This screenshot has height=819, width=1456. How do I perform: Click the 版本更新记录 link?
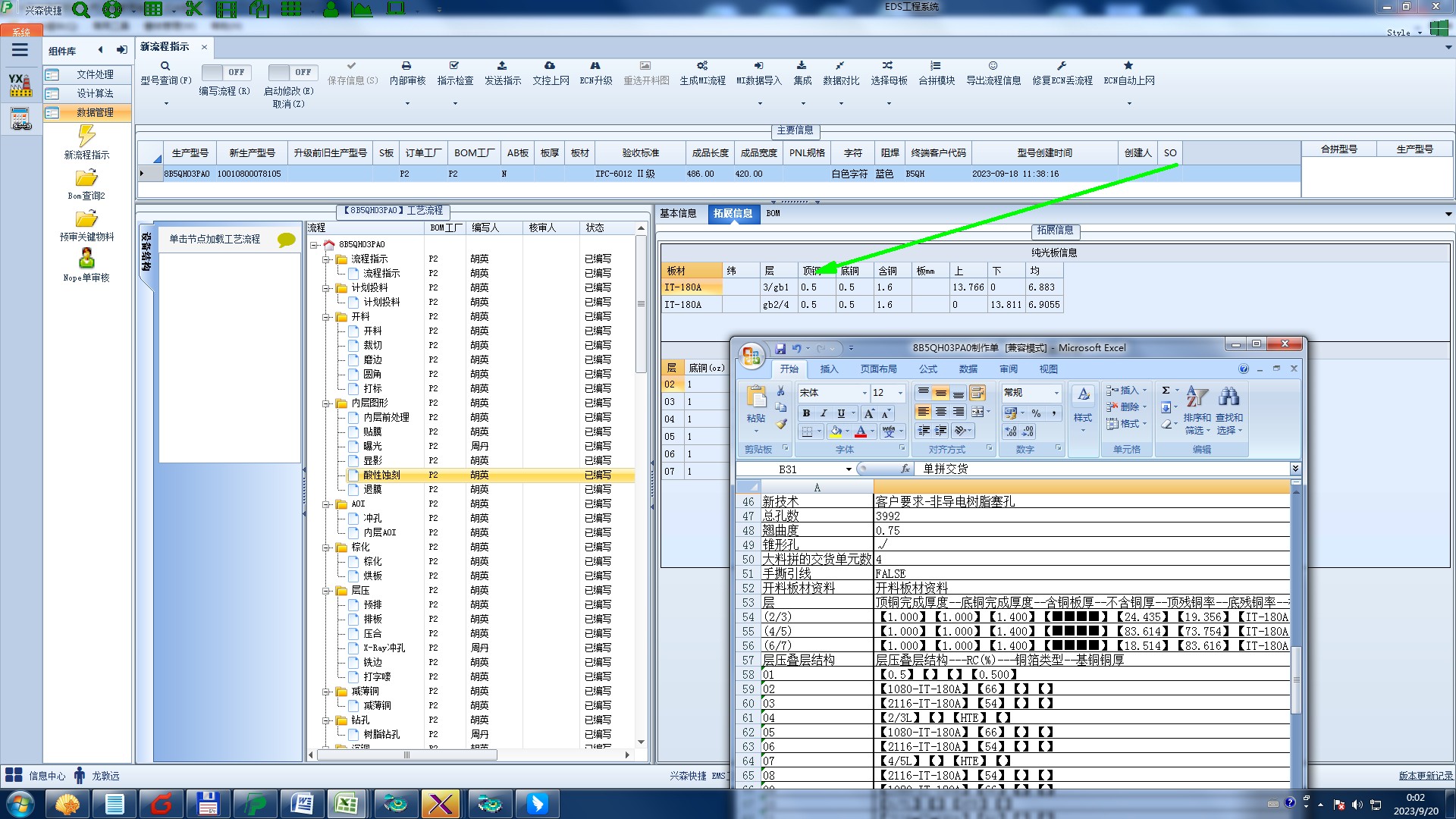pos(1425,776)
